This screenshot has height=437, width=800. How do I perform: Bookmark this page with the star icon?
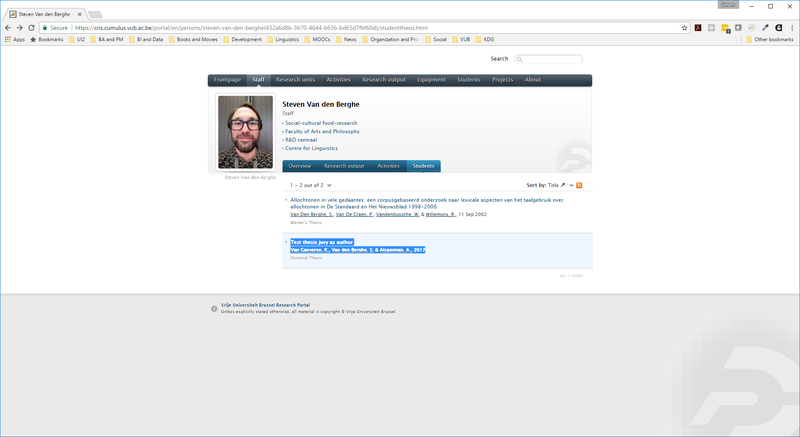[x=684, y=28]
